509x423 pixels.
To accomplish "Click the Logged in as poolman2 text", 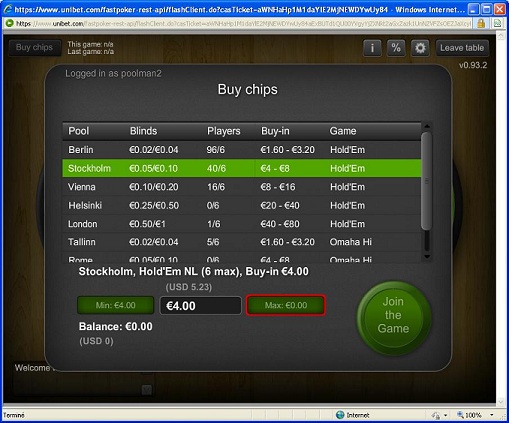I will [113, 74].
